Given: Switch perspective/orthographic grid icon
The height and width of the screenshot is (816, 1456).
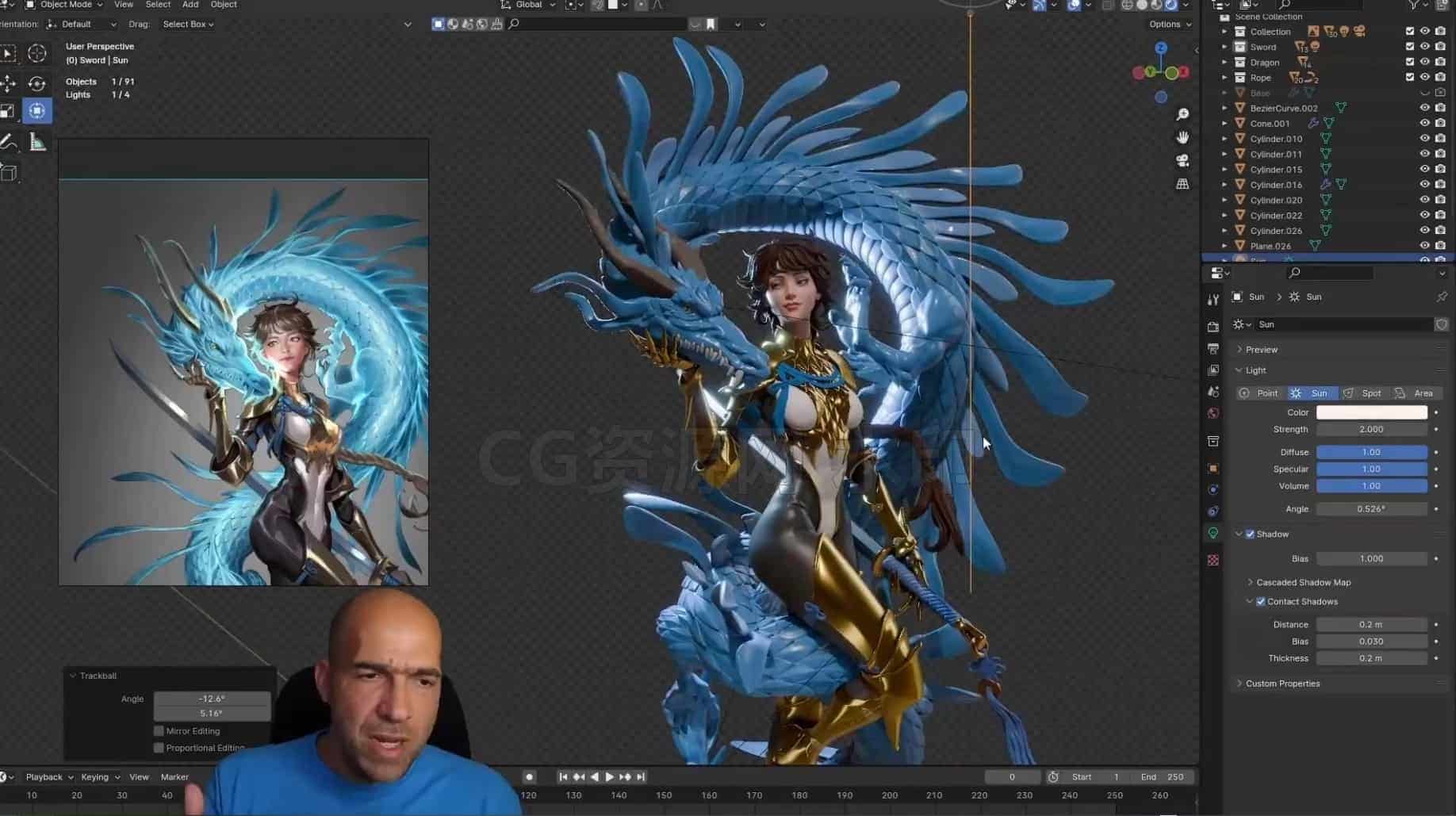Looking at the screenshot, I should coord(1182,184).
